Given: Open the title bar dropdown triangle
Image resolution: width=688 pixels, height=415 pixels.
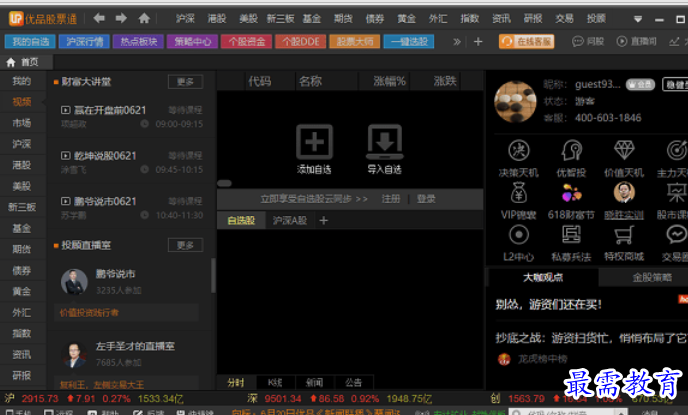Looking at the screenshot, I should pos(638,19).
